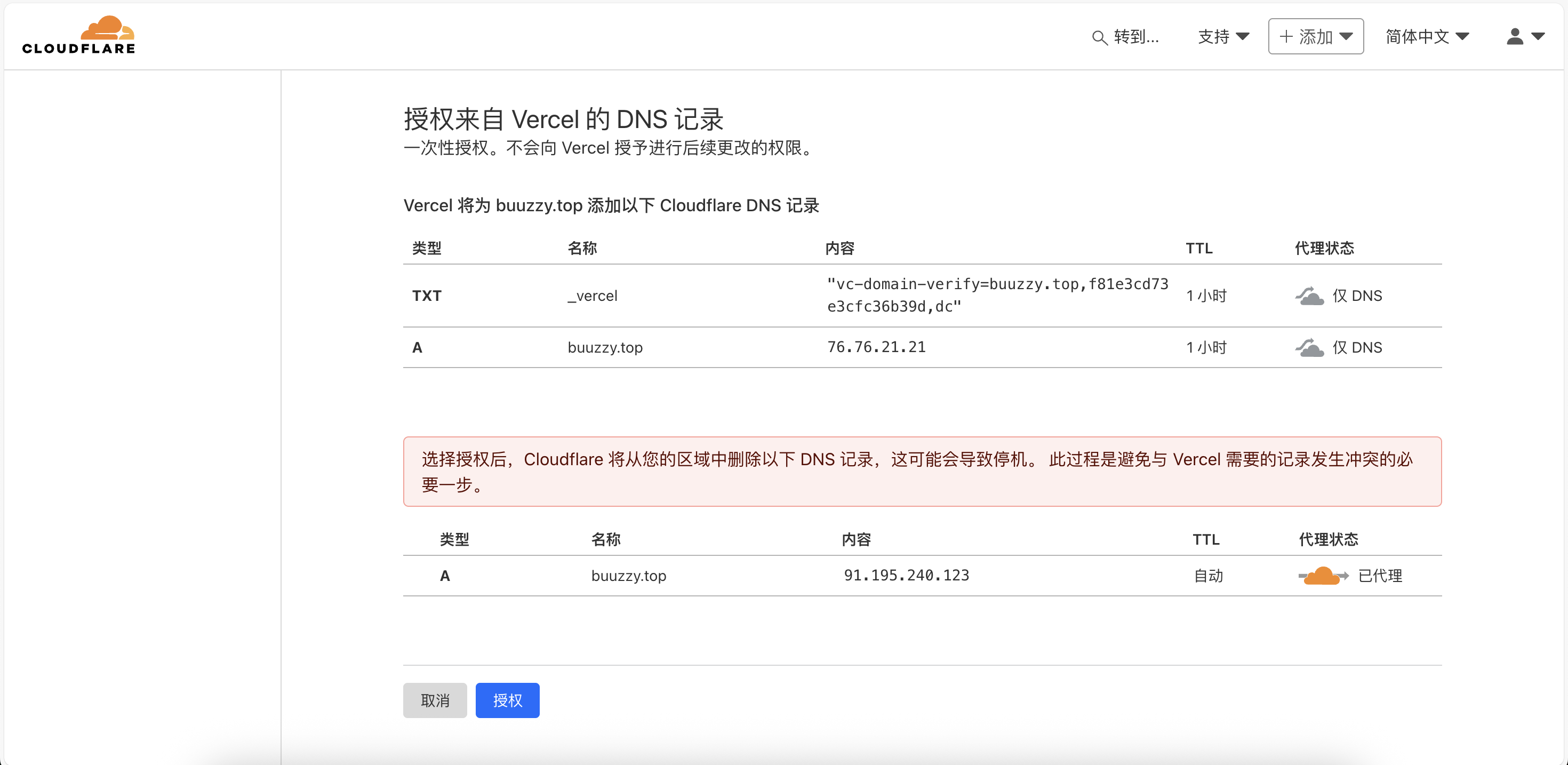This screenshot has width=1568, height=765.
Task: Click the Cloudflare logo
Action: 78,35
